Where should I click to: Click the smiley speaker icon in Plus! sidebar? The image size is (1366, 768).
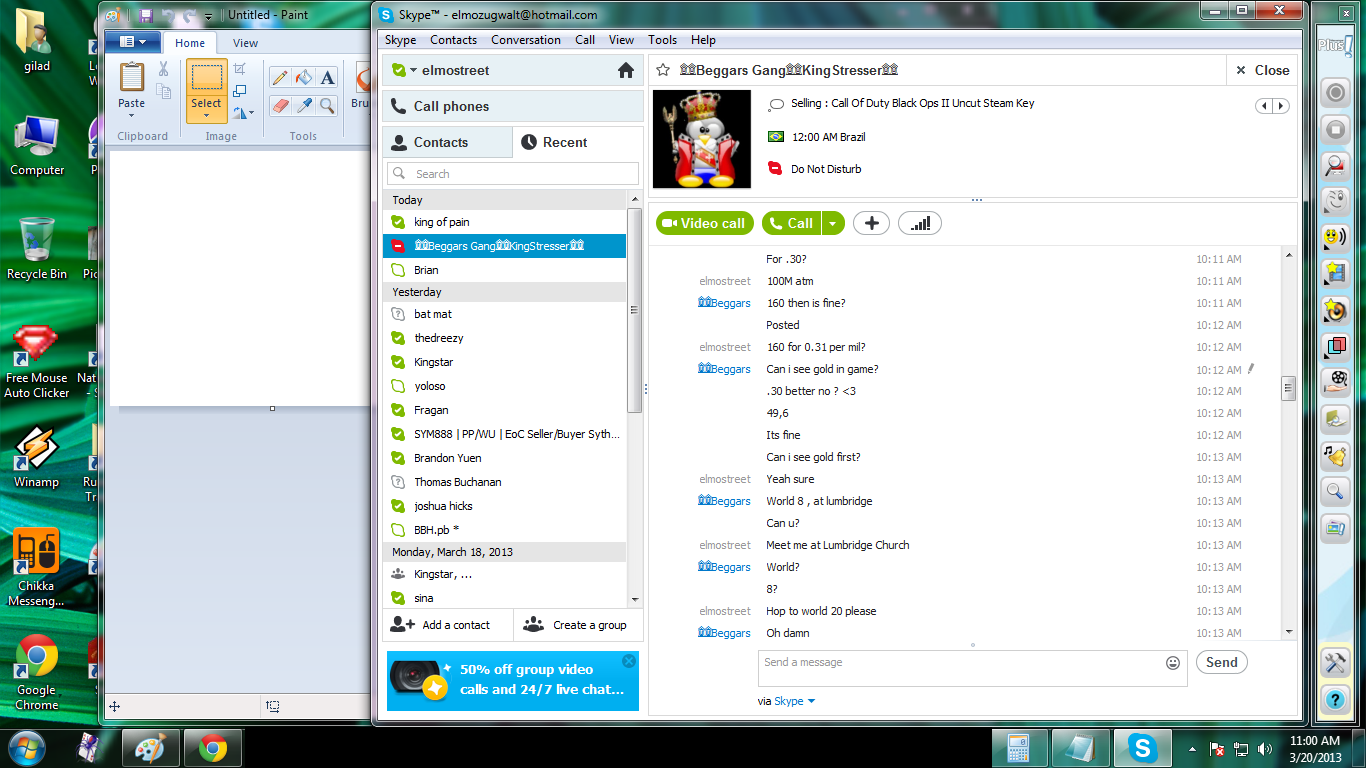click(1335, 237)
